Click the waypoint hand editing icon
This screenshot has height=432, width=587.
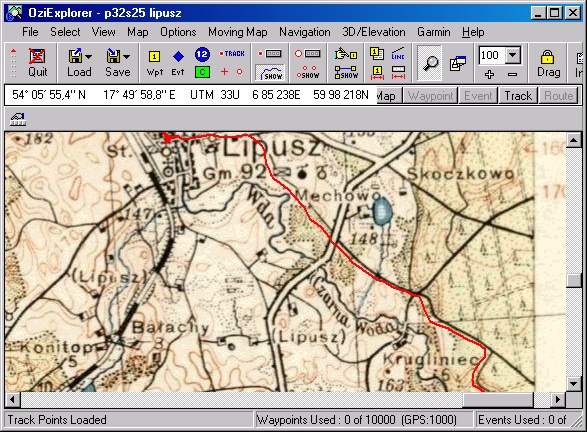[346, 54]
